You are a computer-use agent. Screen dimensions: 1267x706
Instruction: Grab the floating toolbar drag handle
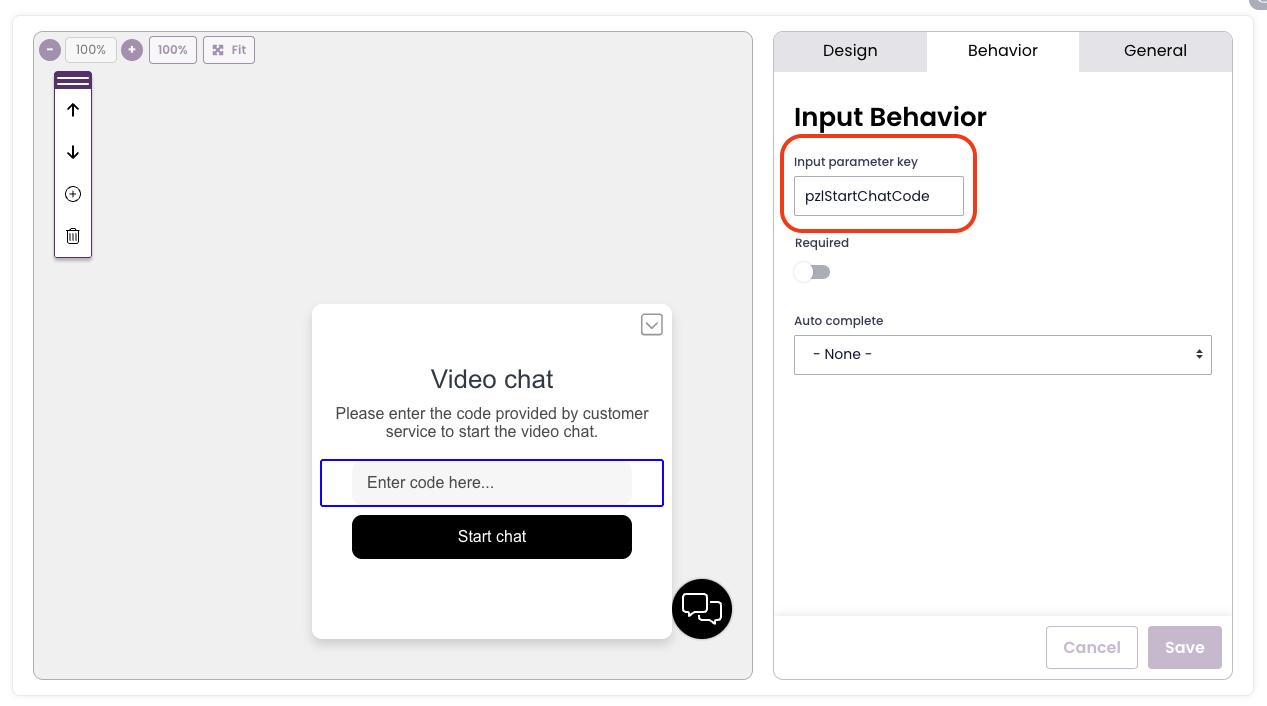73,81
